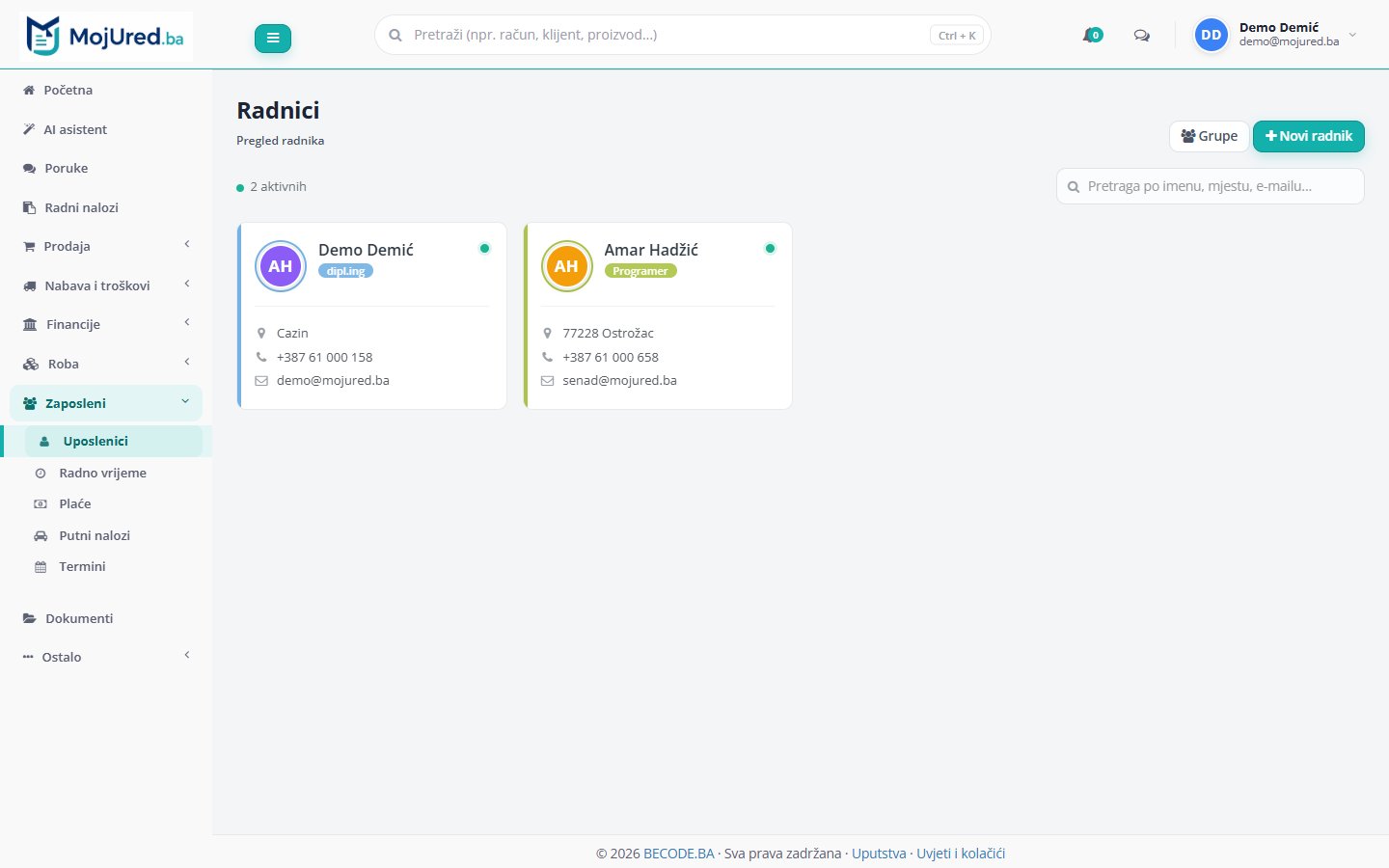Click the Grupe button

[1210, 136]
